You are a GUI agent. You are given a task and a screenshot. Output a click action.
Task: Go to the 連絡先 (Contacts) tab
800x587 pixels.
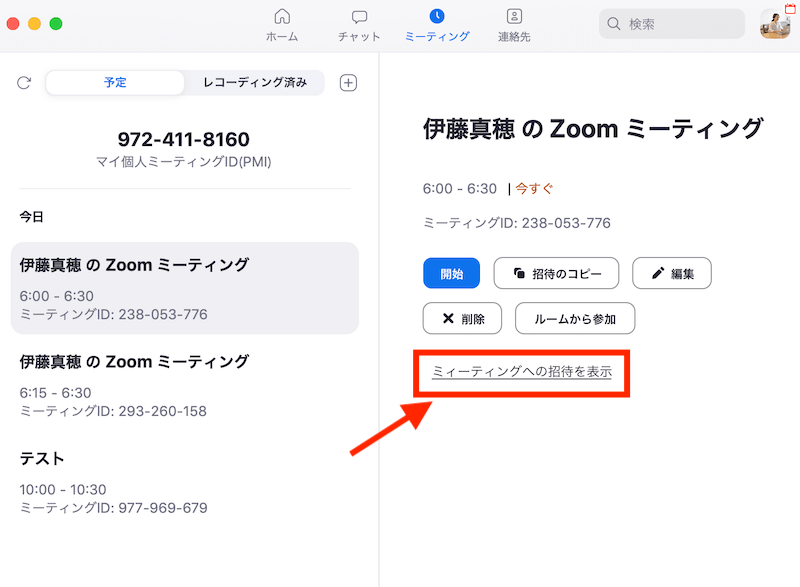point(514,25)
